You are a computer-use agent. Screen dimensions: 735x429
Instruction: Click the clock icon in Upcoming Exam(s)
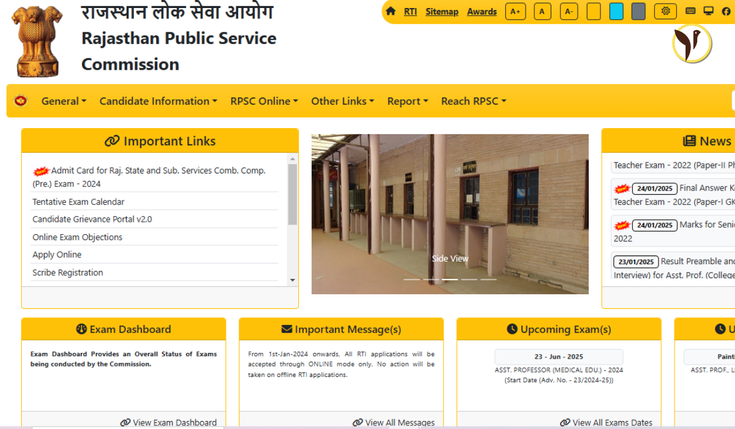point(512,329)
